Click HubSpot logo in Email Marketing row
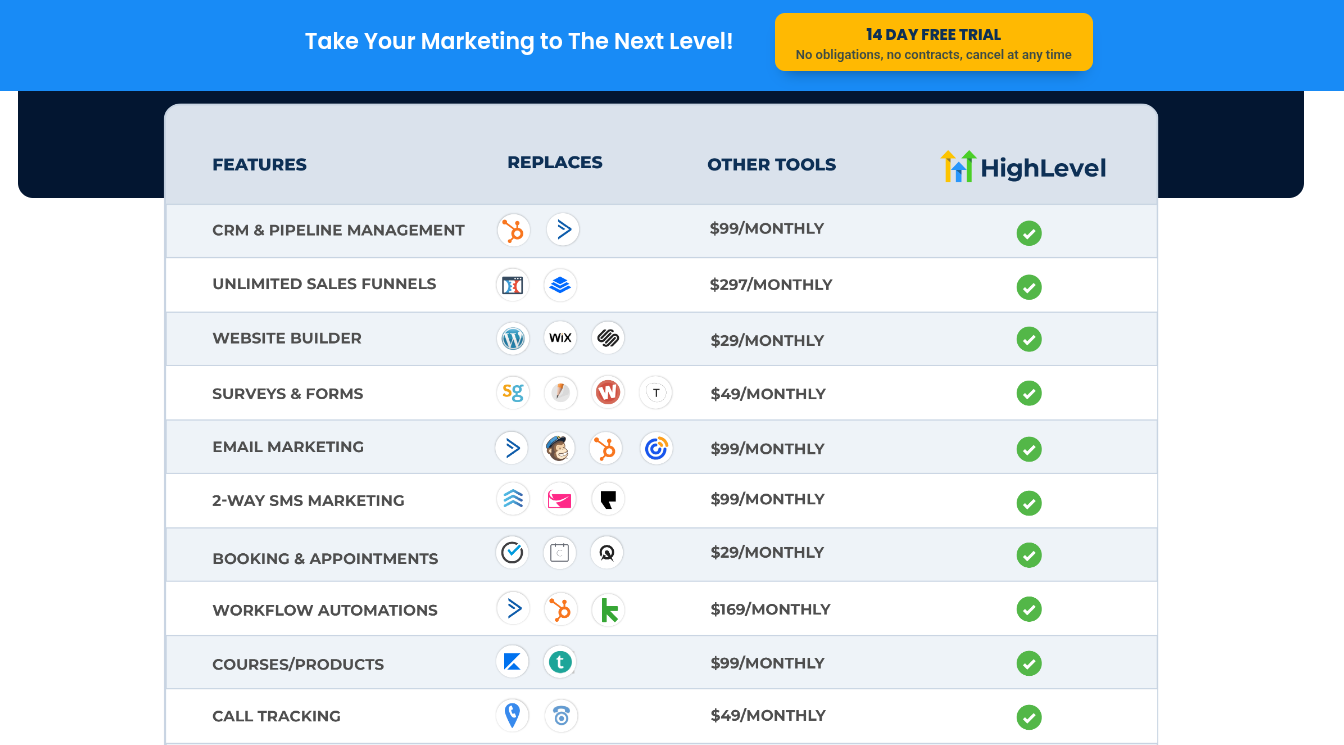 pos(606,448)
